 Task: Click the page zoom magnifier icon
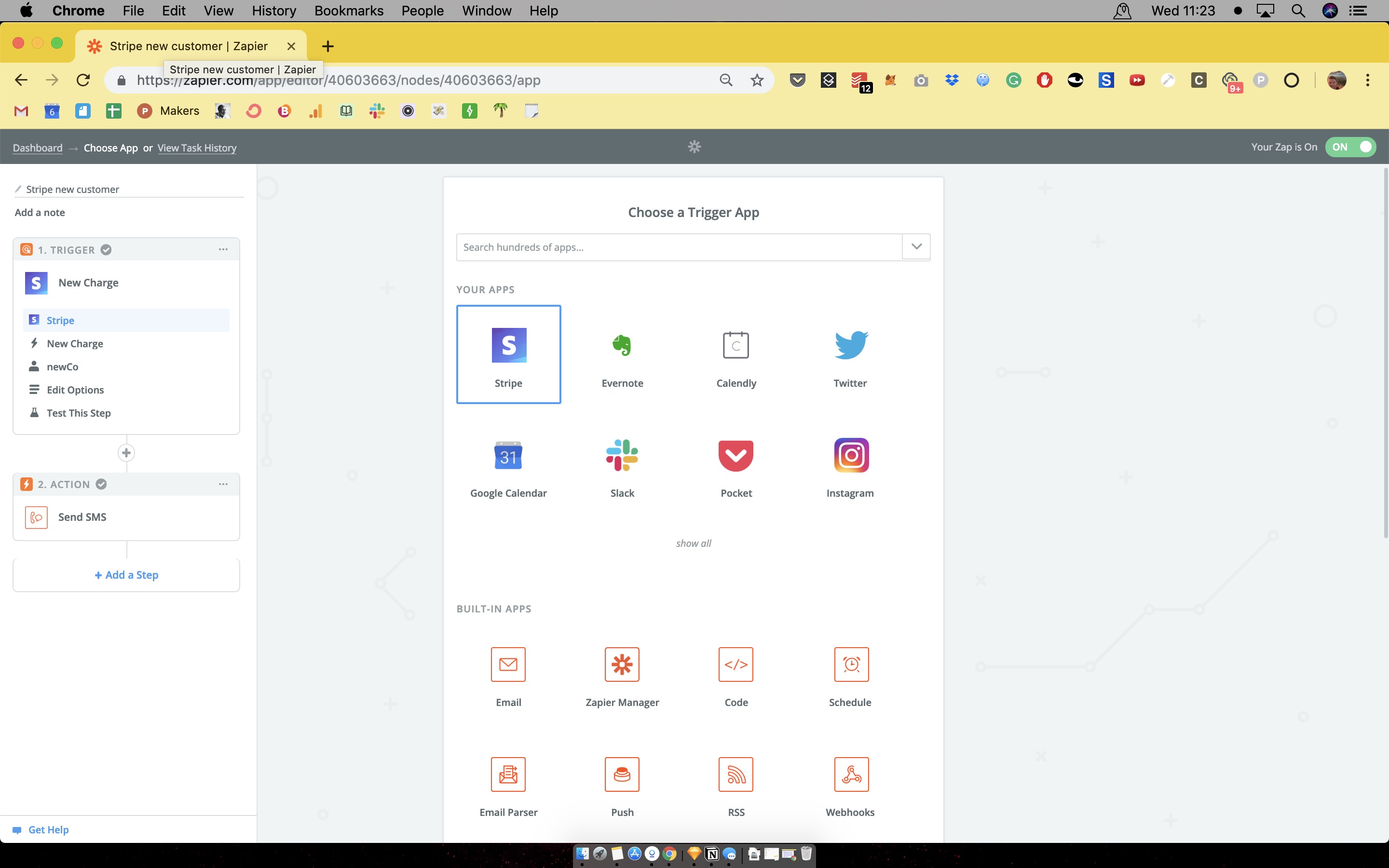pos(726,81)
